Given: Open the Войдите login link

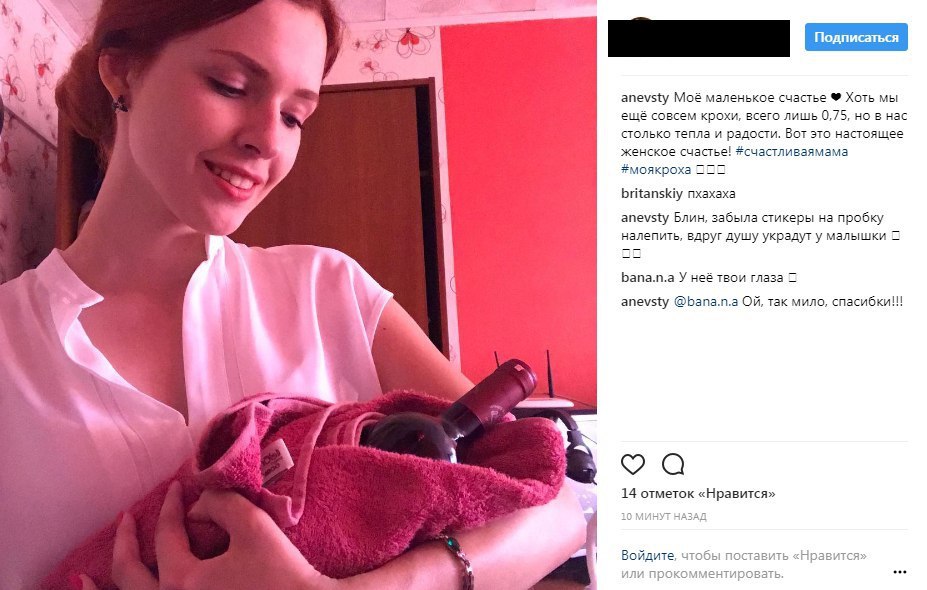Looking at the screenshot, I should point(647,556).
